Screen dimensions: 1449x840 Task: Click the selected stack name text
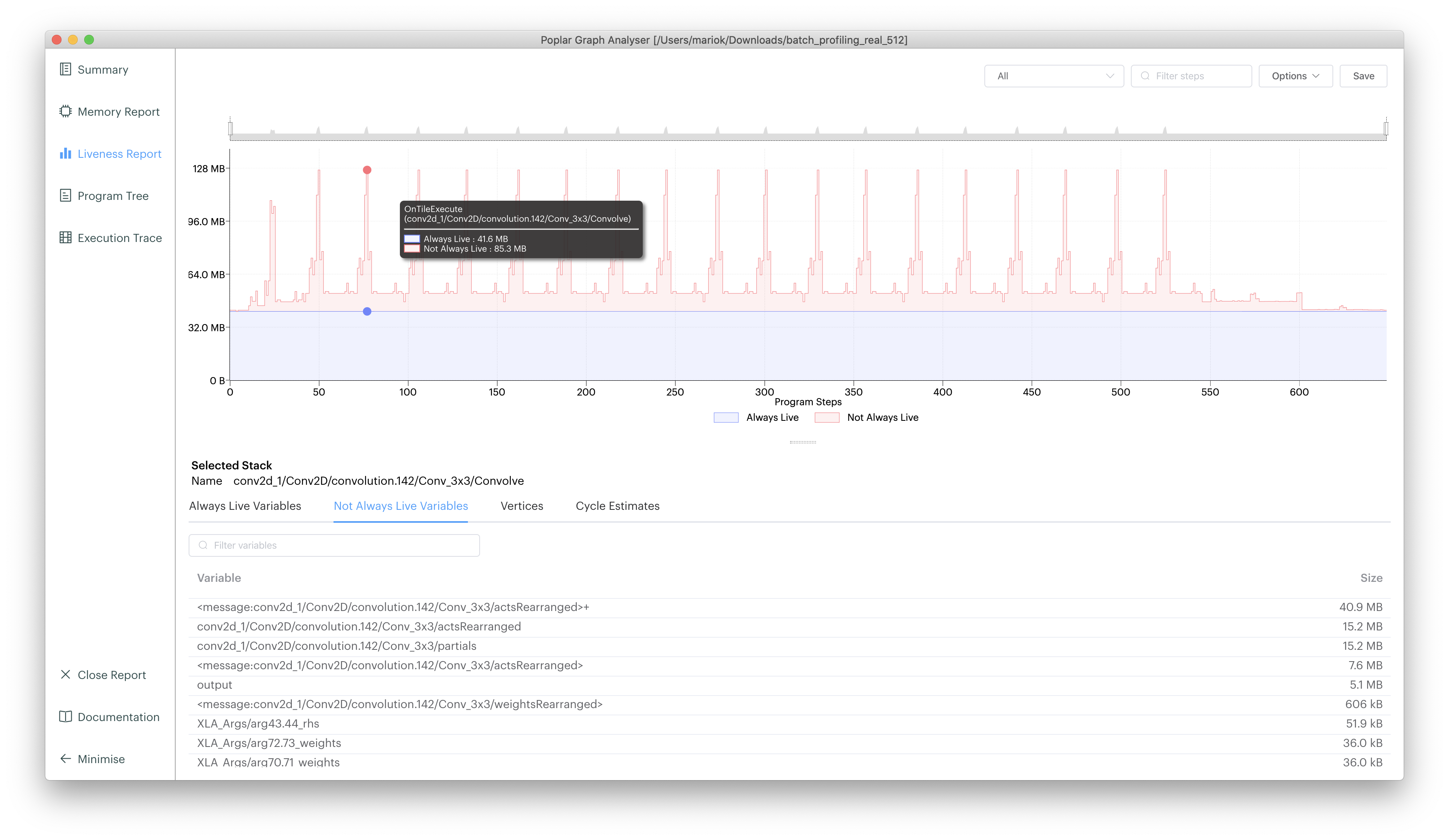pos(378,481)
